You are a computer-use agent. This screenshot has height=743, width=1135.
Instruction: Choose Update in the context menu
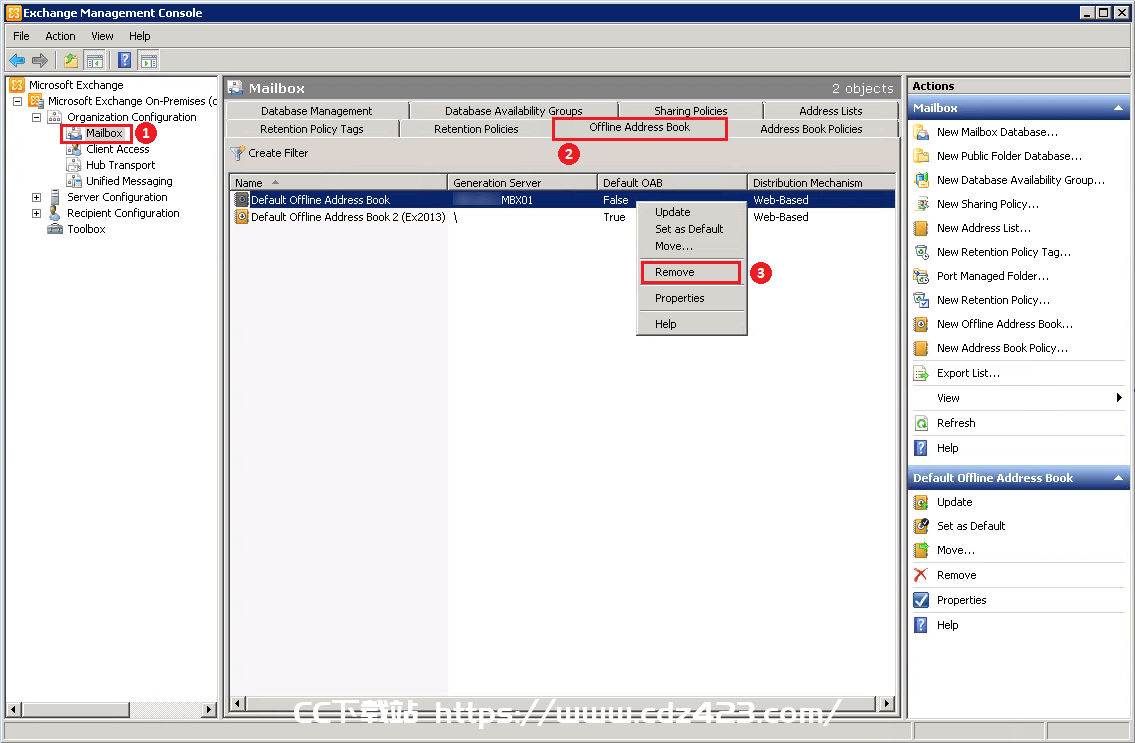691,212
